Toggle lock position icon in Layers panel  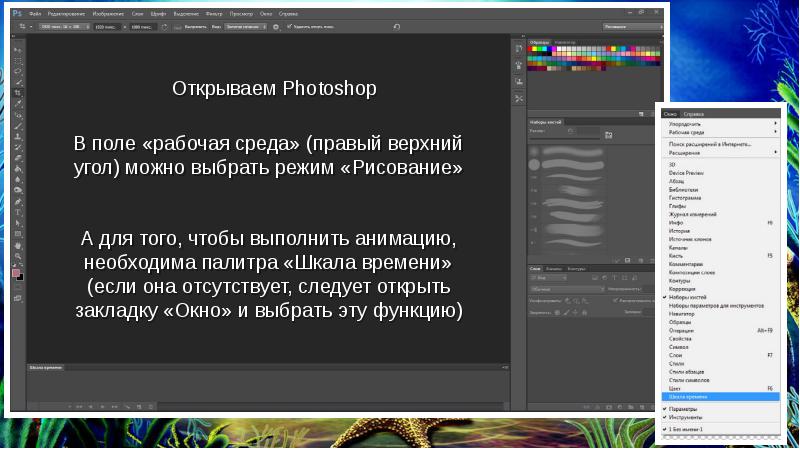coord(576,312)
